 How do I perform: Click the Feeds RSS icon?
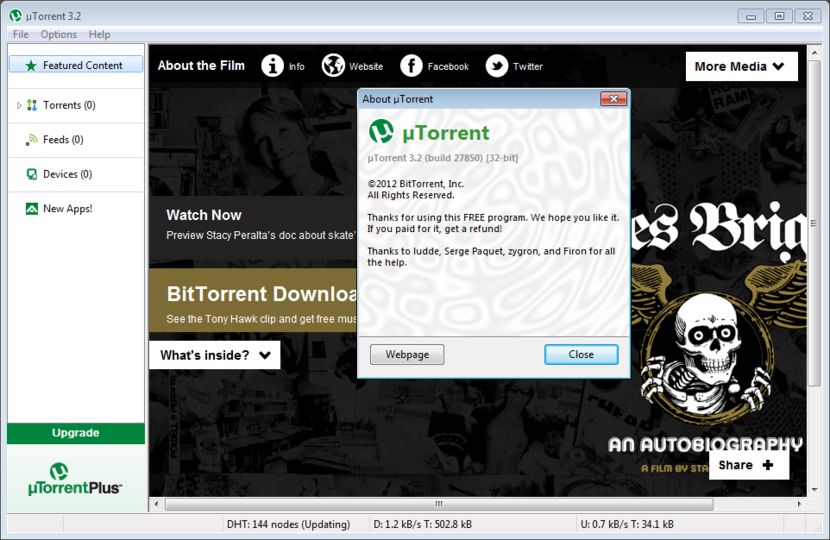coord(32,140)
